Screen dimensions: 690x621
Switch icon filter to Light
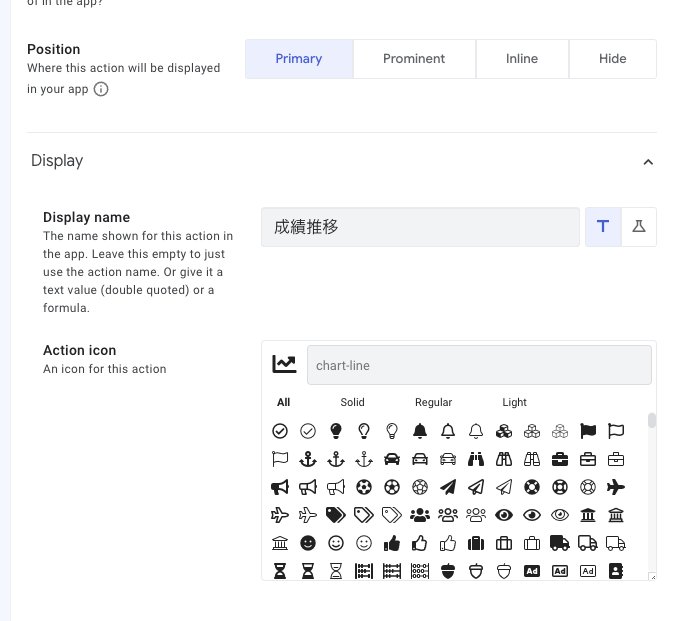(x=514, y=402)
